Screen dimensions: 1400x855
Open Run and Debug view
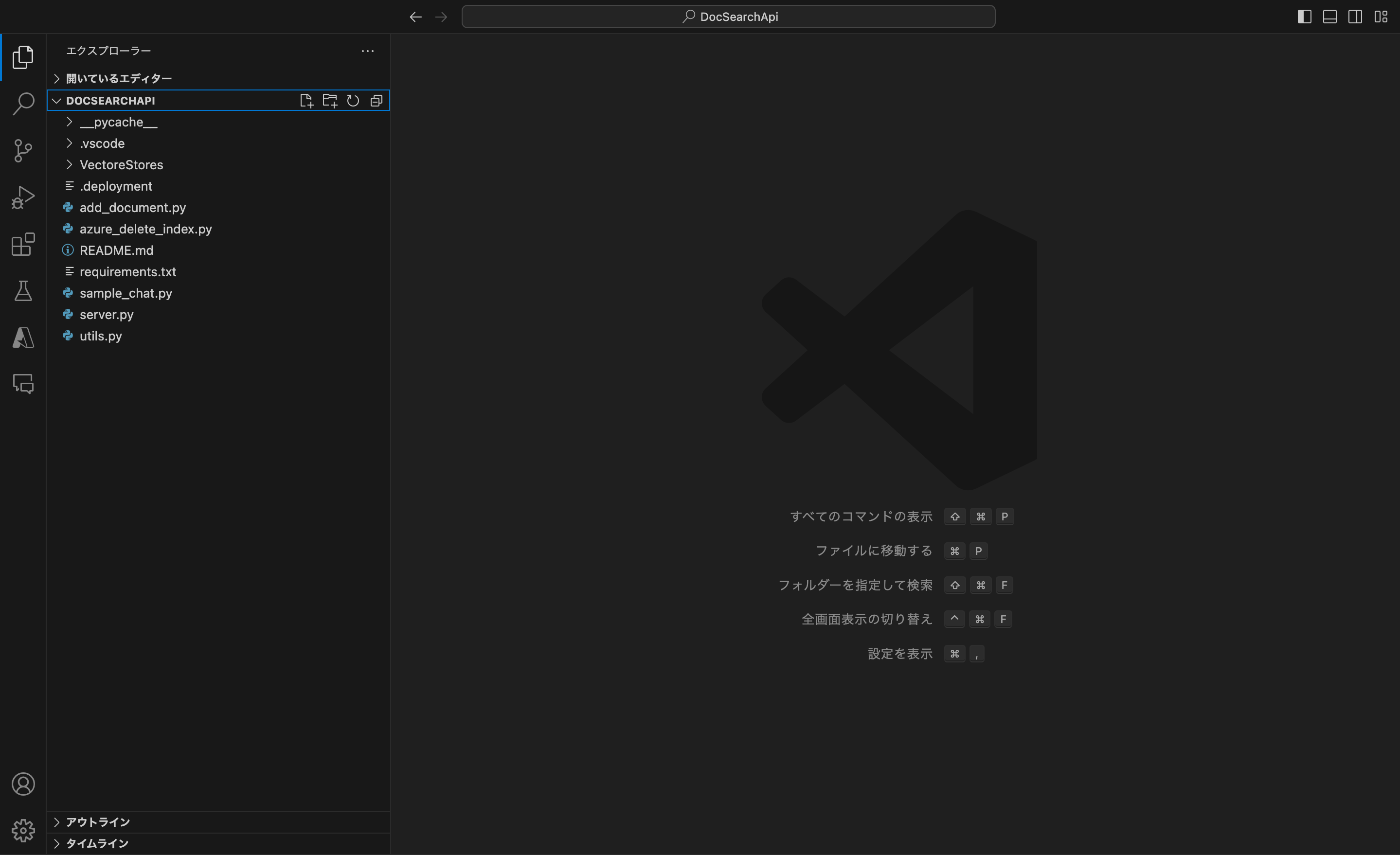(x=23, y=197)
